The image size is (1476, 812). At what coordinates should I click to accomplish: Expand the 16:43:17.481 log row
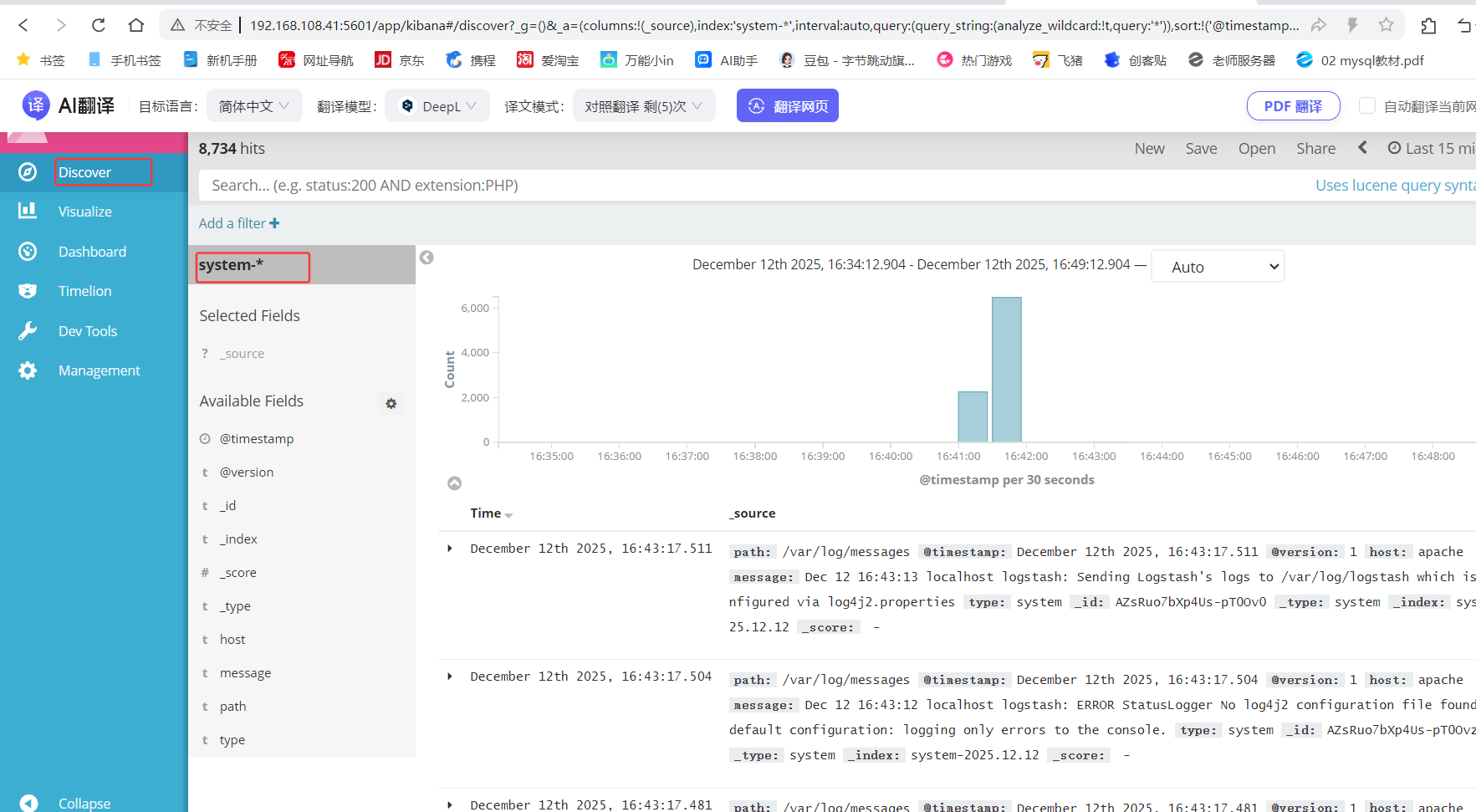click(450, 804)
